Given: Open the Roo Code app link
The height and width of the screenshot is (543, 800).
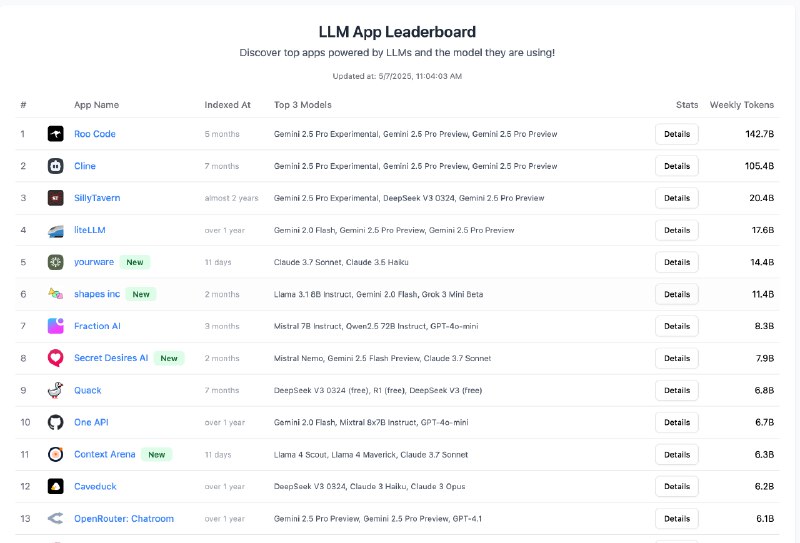Looking at the screenshot, I should coord(95,134).
